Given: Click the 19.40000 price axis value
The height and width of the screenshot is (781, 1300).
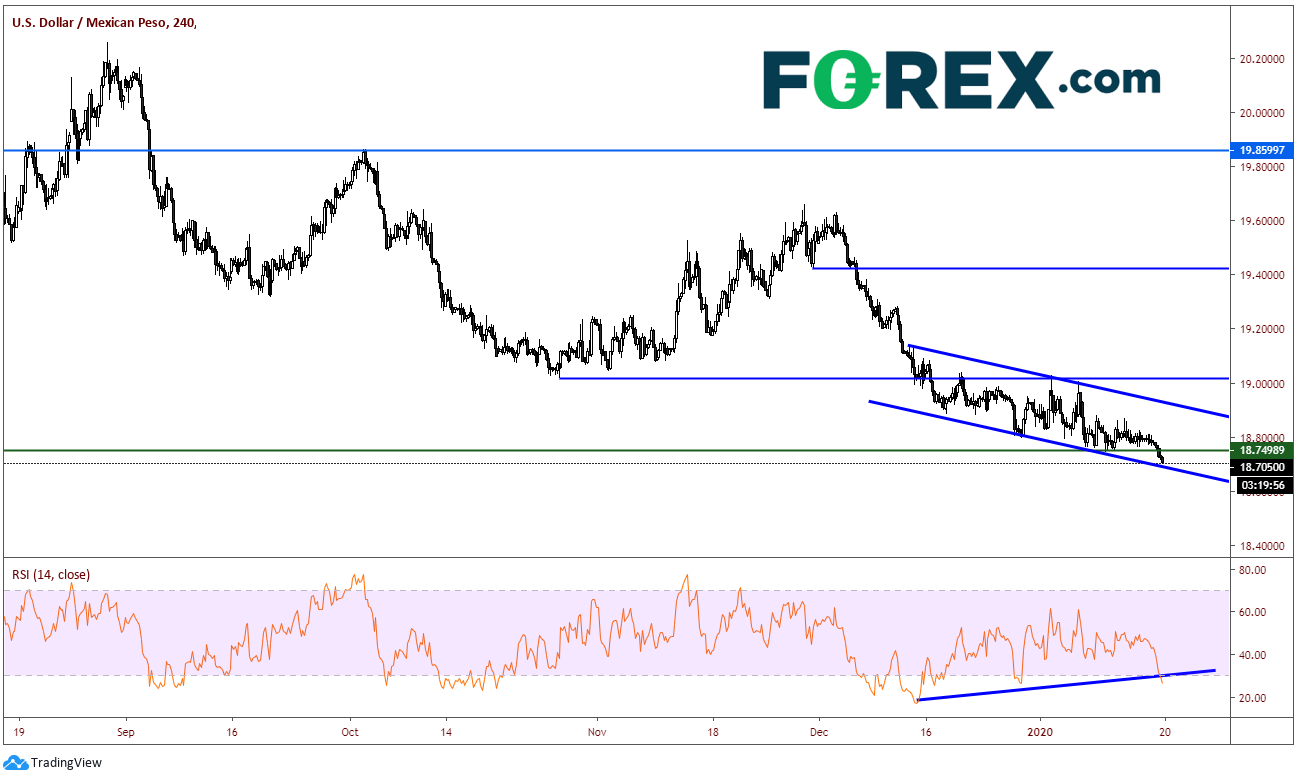Looking at the screenshot, I should tap(1262, 276).
